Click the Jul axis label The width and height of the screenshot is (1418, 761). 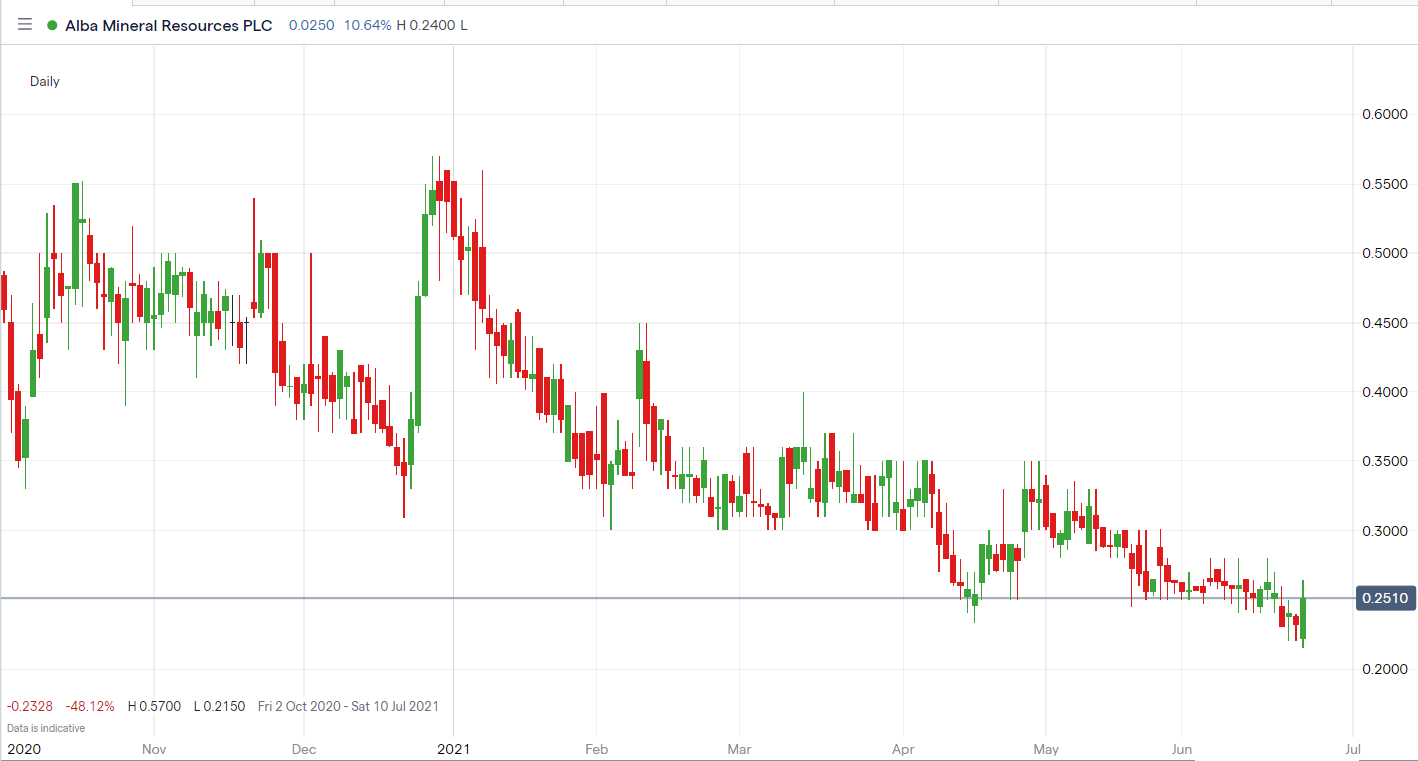coord(1353,748)
